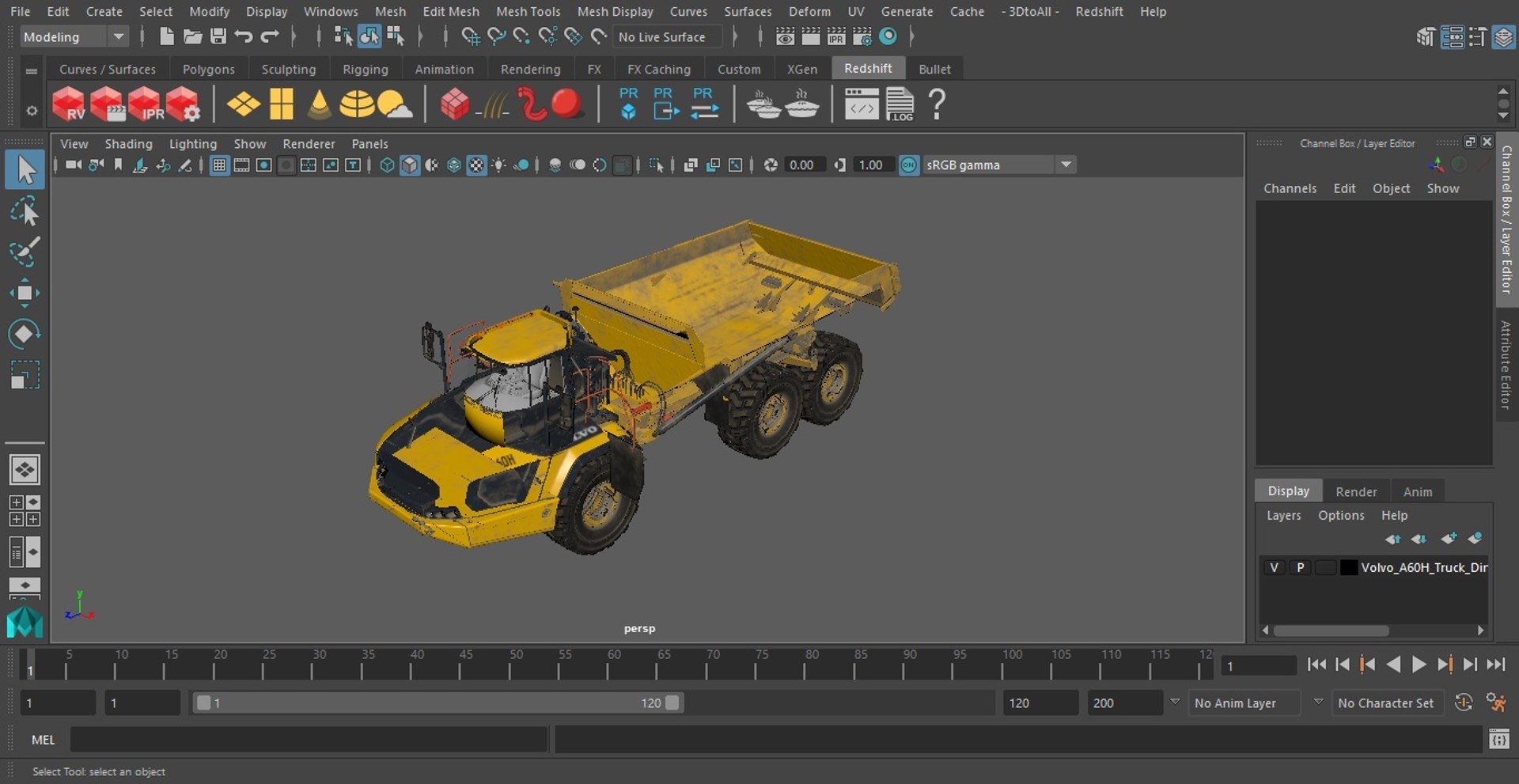1519x784 pixels.
Task: Redo the action in the status line
Action: click(270, 36)
